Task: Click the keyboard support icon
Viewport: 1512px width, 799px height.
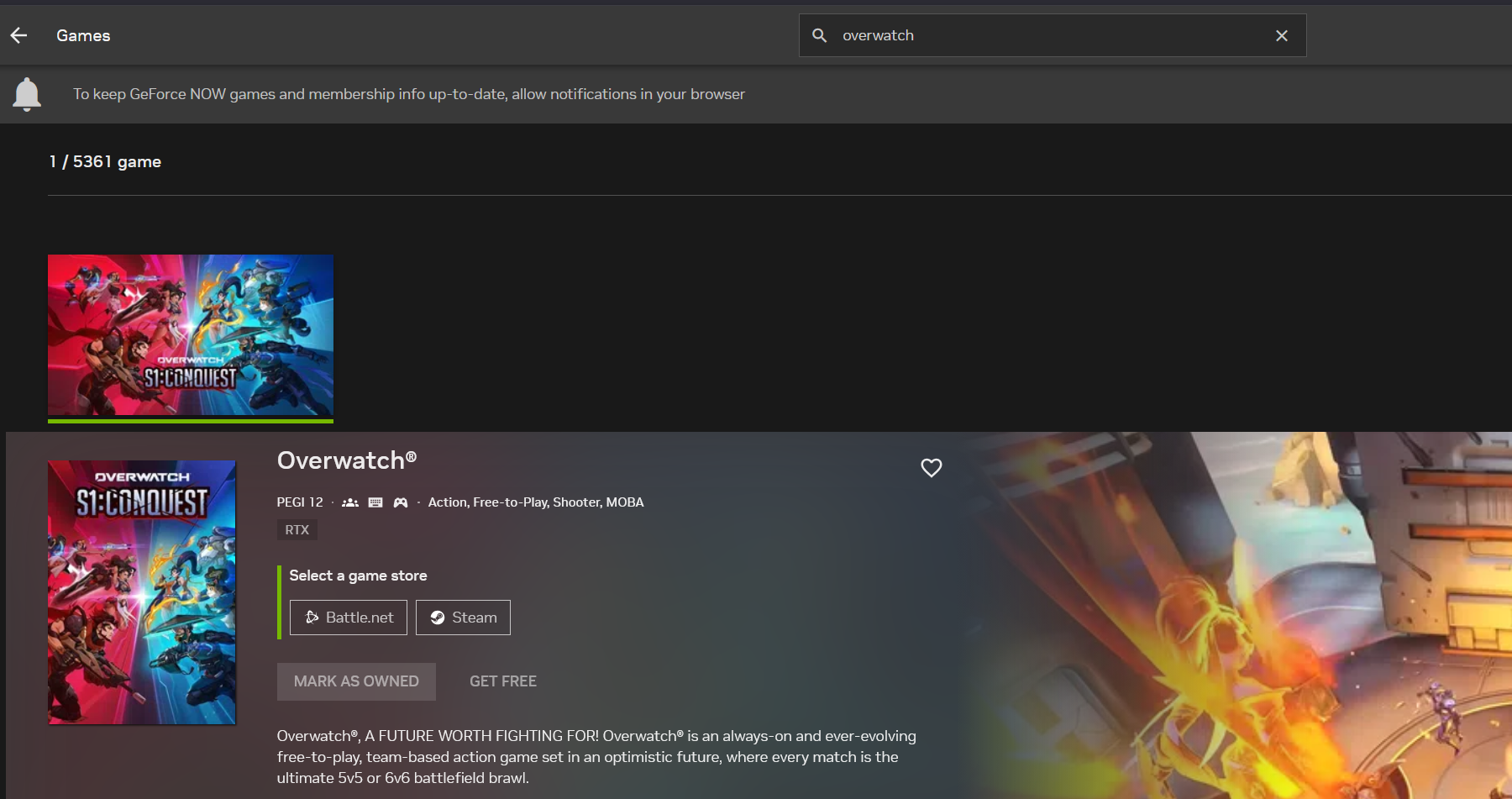Action: coord(375,502)
